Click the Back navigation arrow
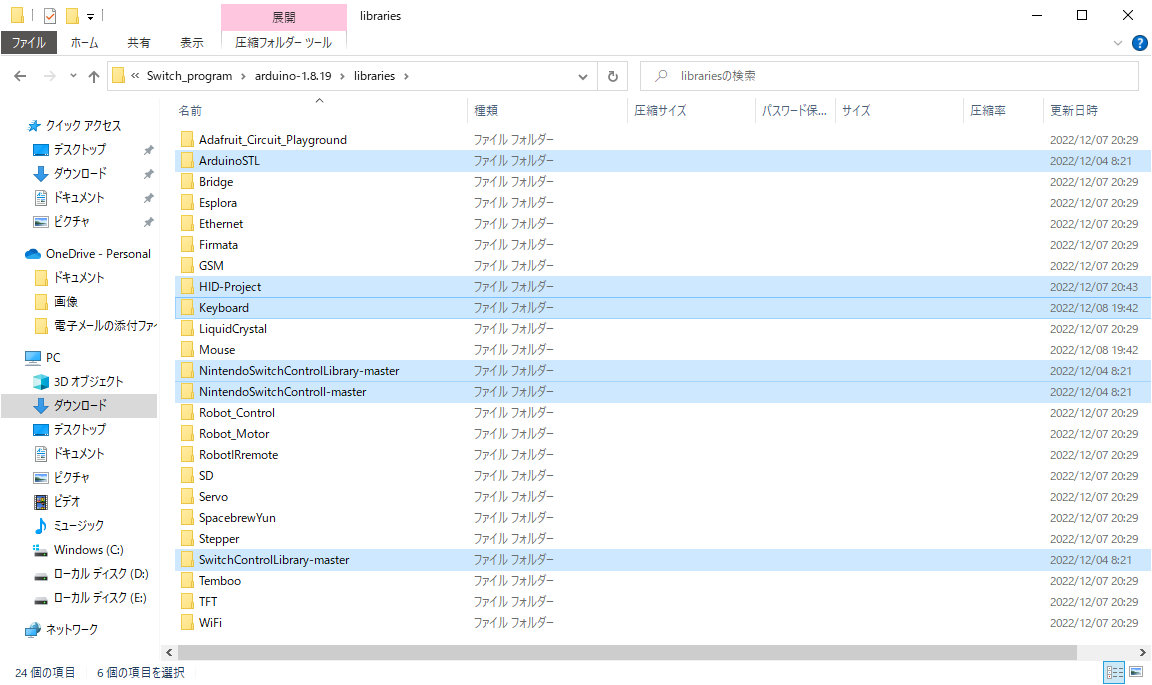Screen dimensions: 1152x685 21,76
